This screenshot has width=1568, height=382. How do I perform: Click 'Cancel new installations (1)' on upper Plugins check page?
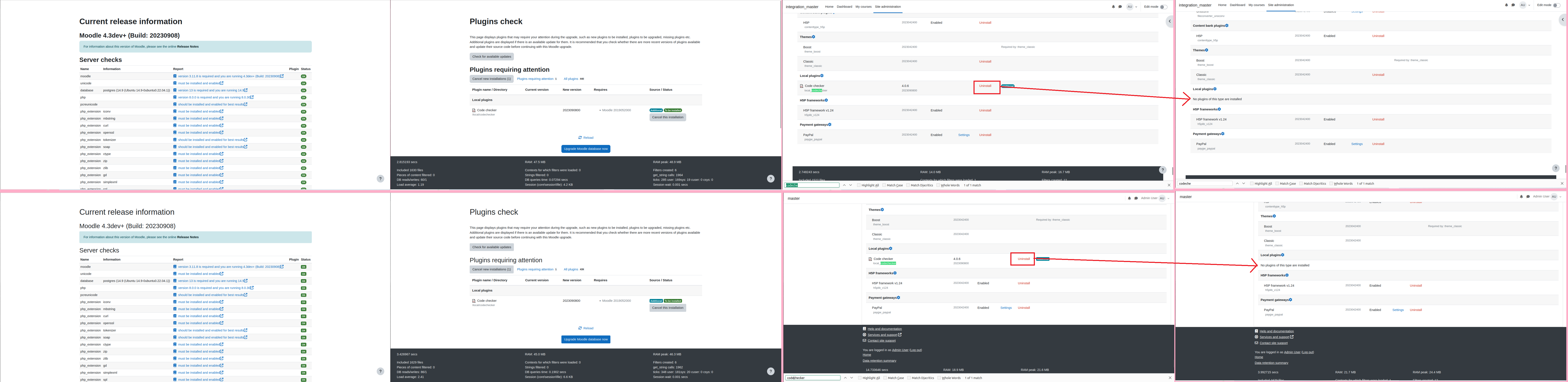tap(492, 79)
